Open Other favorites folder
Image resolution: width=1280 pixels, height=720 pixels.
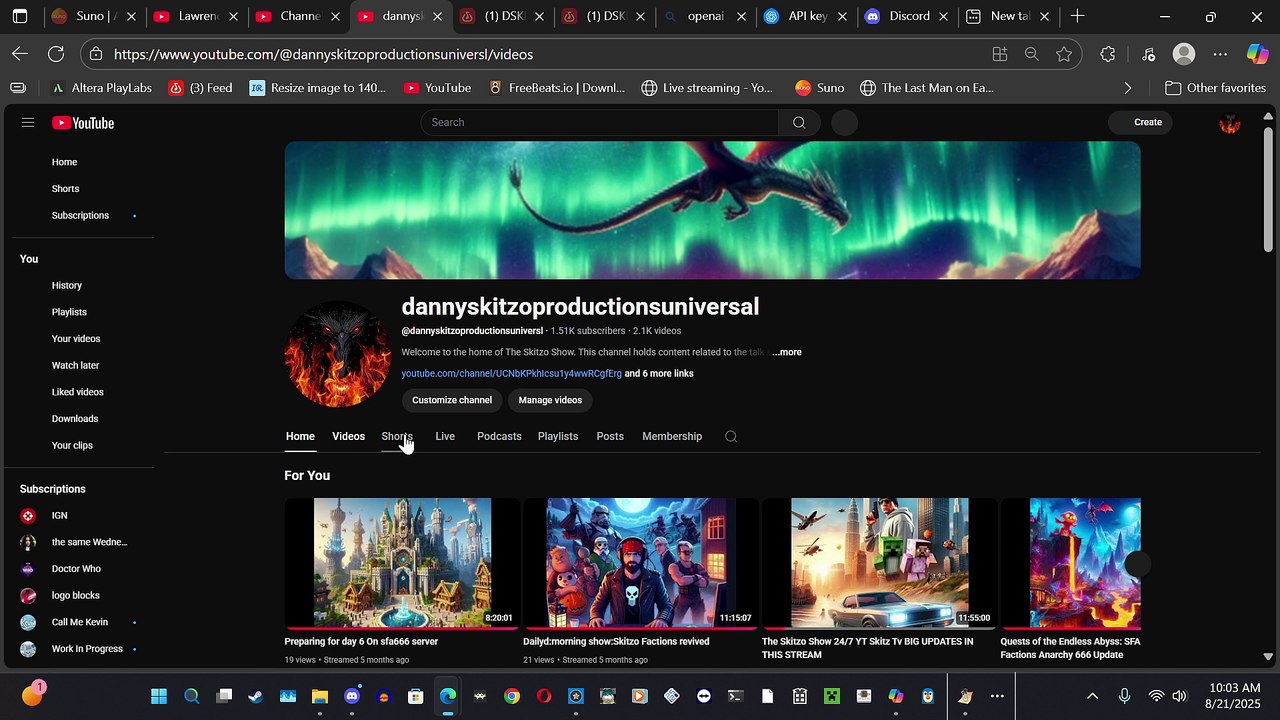coord(1215,88)
